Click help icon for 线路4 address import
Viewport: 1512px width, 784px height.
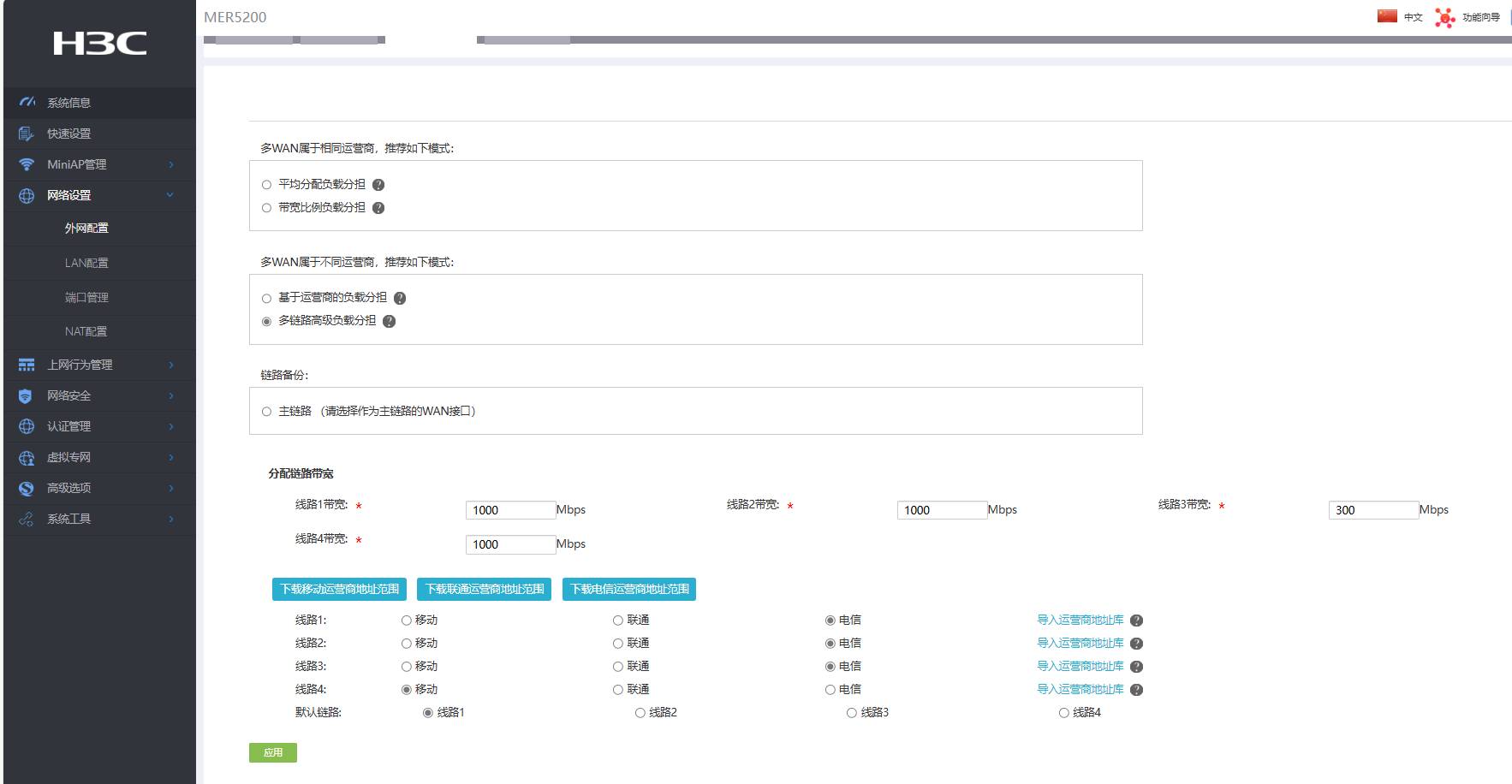click(x=1137, y=690)
